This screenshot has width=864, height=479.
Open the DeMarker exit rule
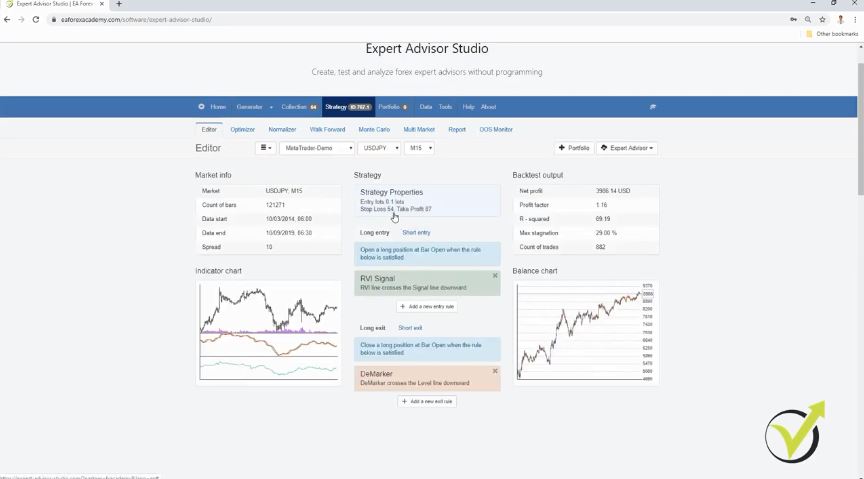click(x=427, y=378)
